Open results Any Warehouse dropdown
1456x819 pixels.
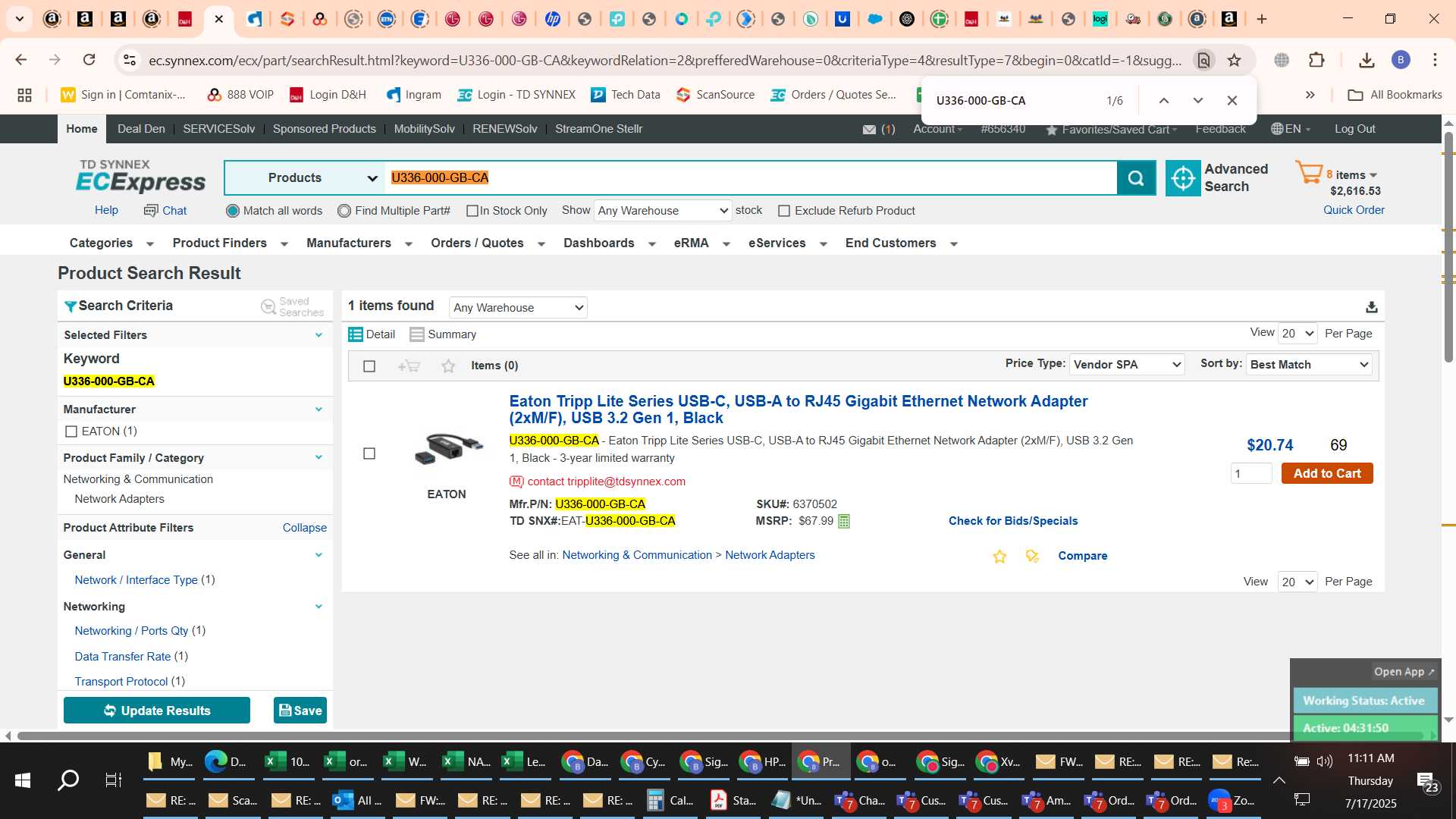point(518,308)
